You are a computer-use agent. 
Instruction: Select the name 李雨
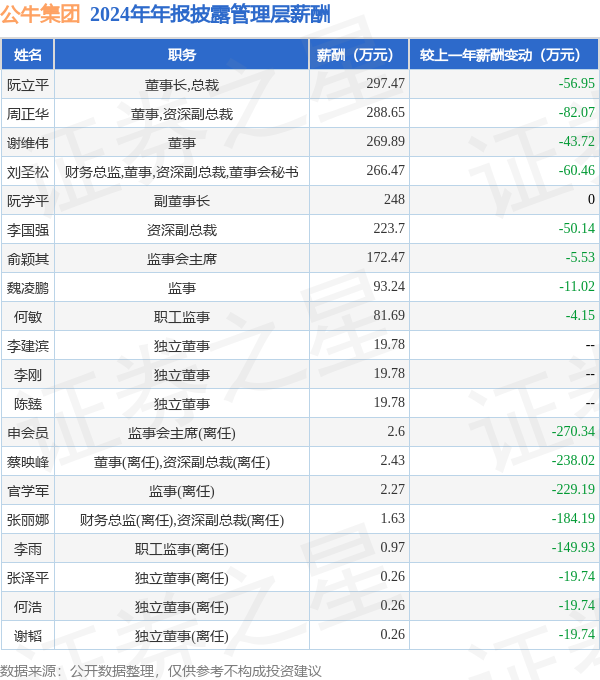click(x=28, y=549)
